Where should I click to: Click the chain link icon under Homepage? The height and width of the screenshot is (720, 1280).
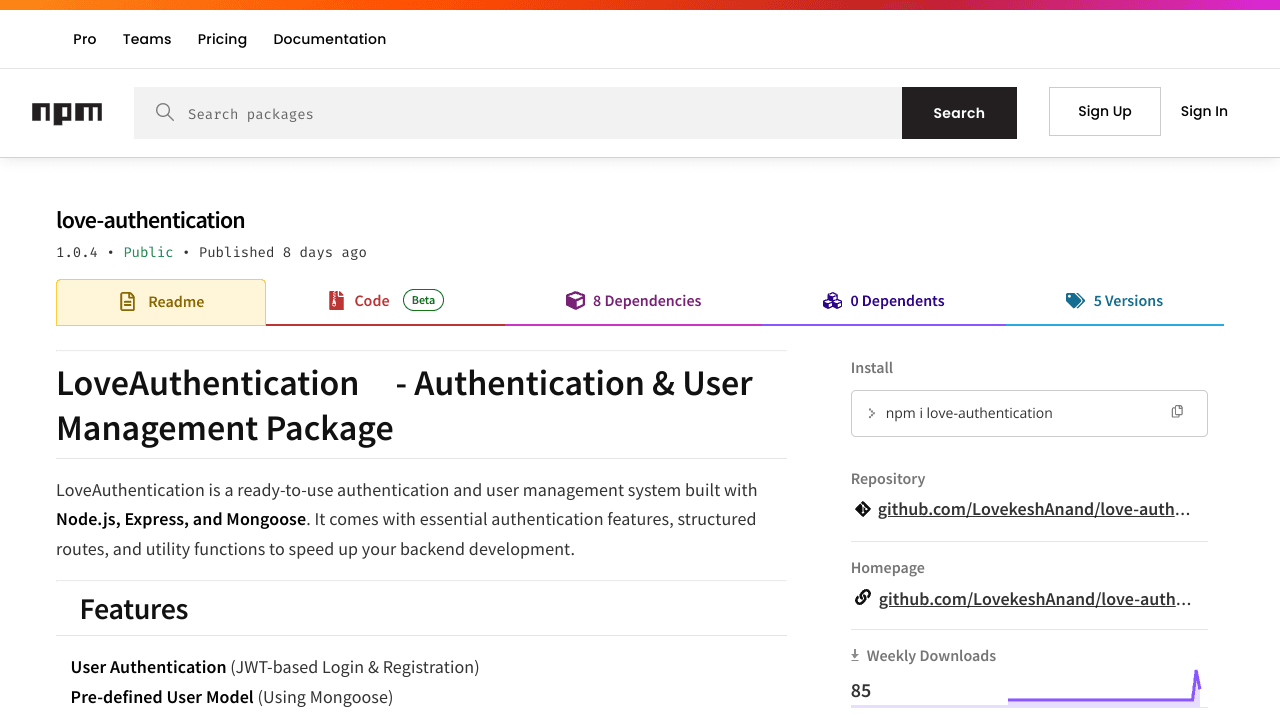(x=861, y=598)
